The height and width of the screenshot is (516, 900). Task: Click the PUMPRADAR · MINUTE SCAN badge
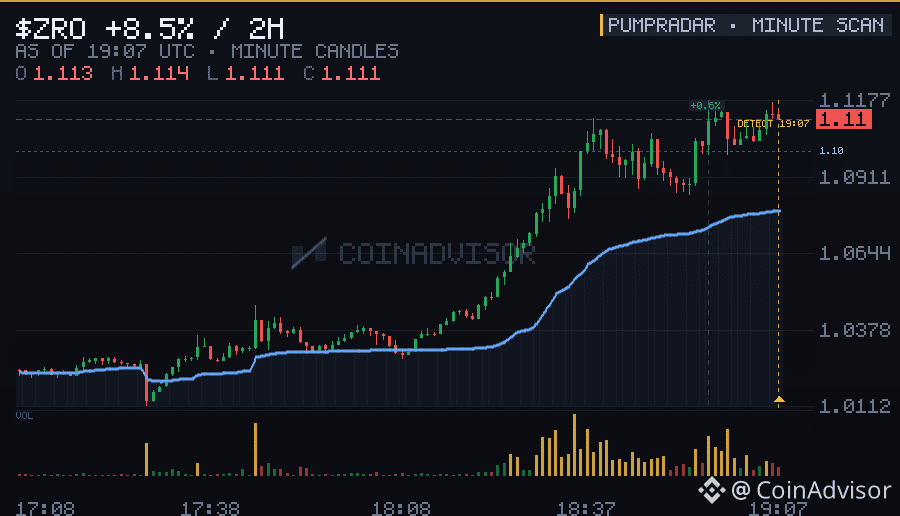(745, 25)
